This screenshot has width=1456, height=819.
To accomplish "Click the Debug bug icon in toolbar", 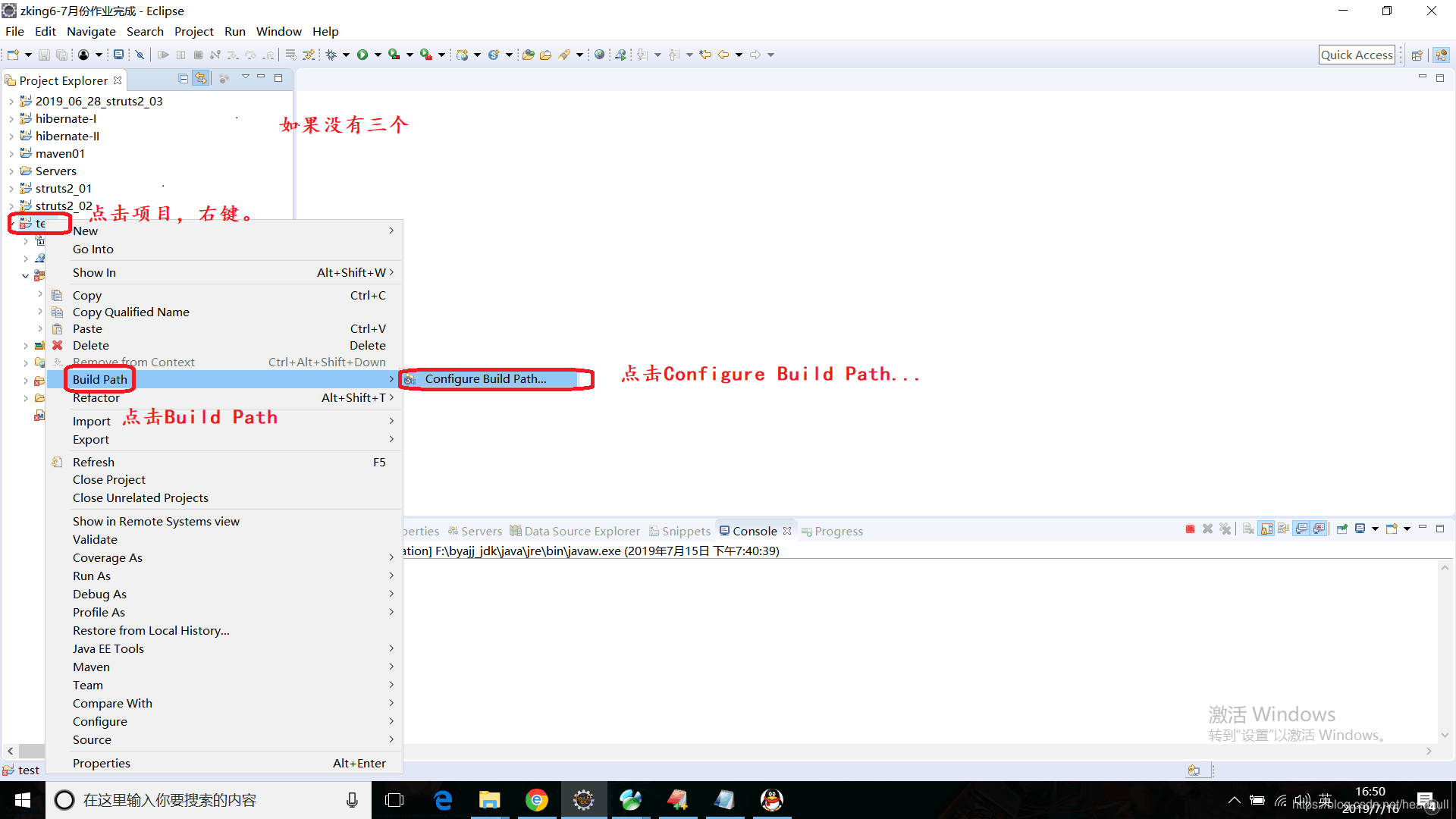I will (x=331, y=55).
